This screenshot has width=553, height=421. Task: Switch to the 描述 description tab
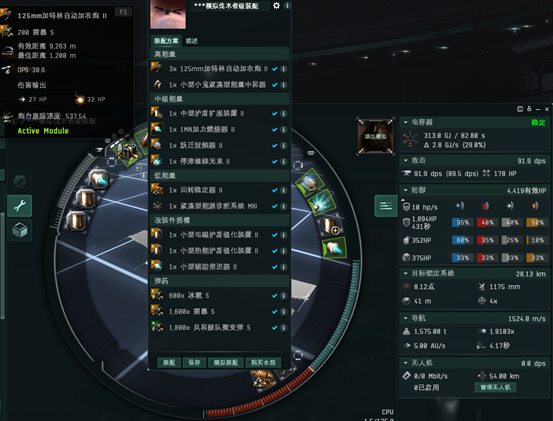pyautogui.click(x=192, y=41)
